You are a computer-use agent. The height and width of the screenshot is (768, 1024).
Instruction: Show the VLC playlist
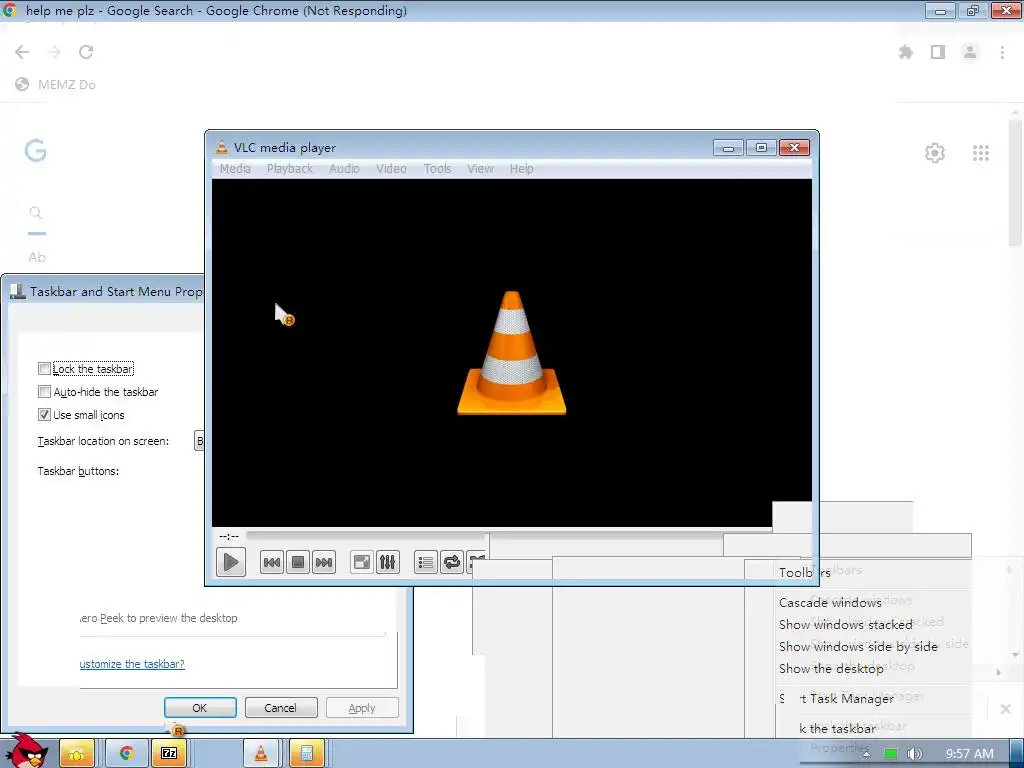(x=426, y=562)
